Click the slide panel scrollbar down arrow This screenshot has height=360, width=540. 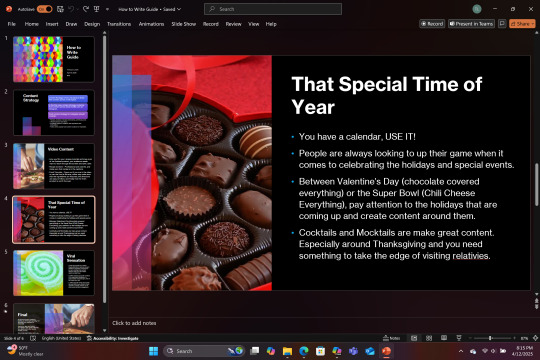coord(104,330)
